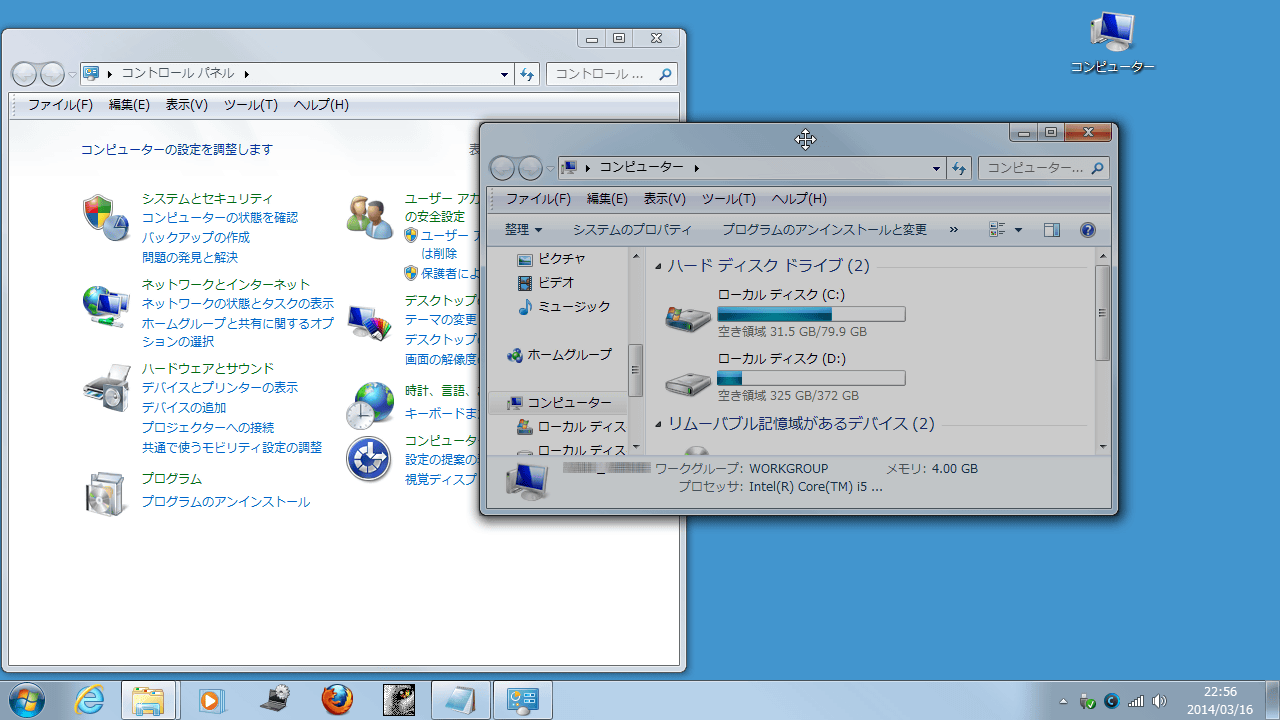
Task: Click network signal tray icon
Action: (x=1136, y=701)
